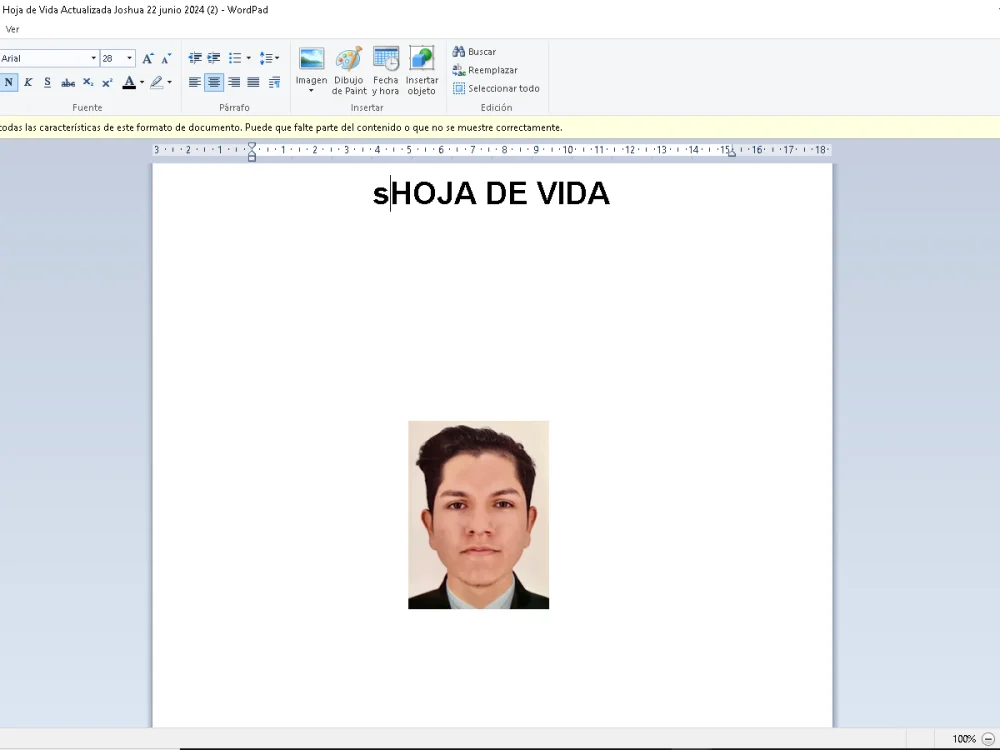The width and height of the screenshot is (1000, 750).
Task: Open the font size dropdown
Action: click(129, 59)
